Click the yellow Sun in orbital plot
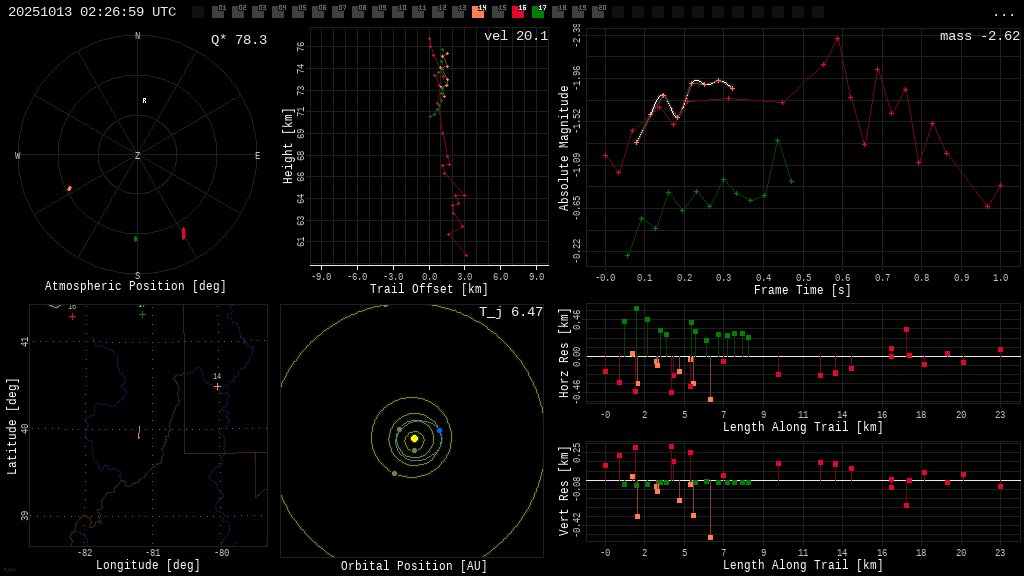1024x576 pixels. point(414,438)
